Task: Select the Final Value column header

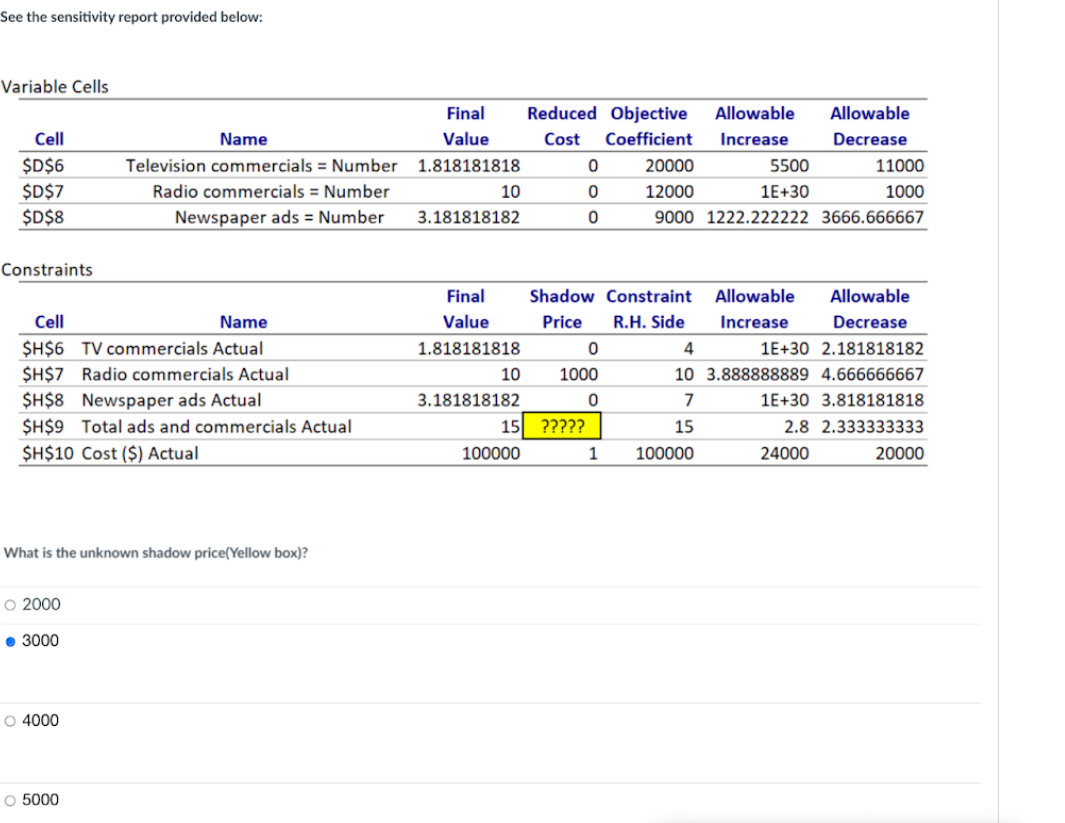Action: click(466, 126)
